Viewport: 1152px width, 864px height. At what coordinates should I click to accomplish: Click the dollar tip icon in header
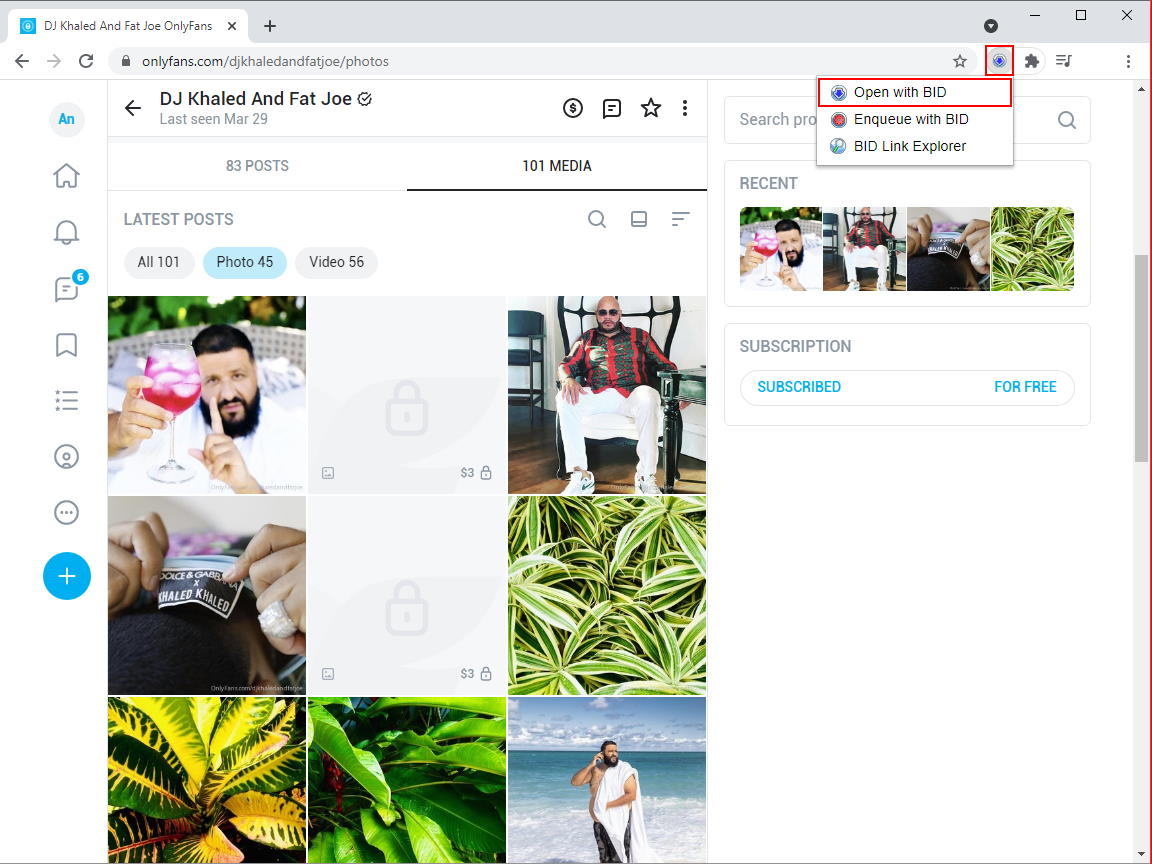click(x=573, y=108)
